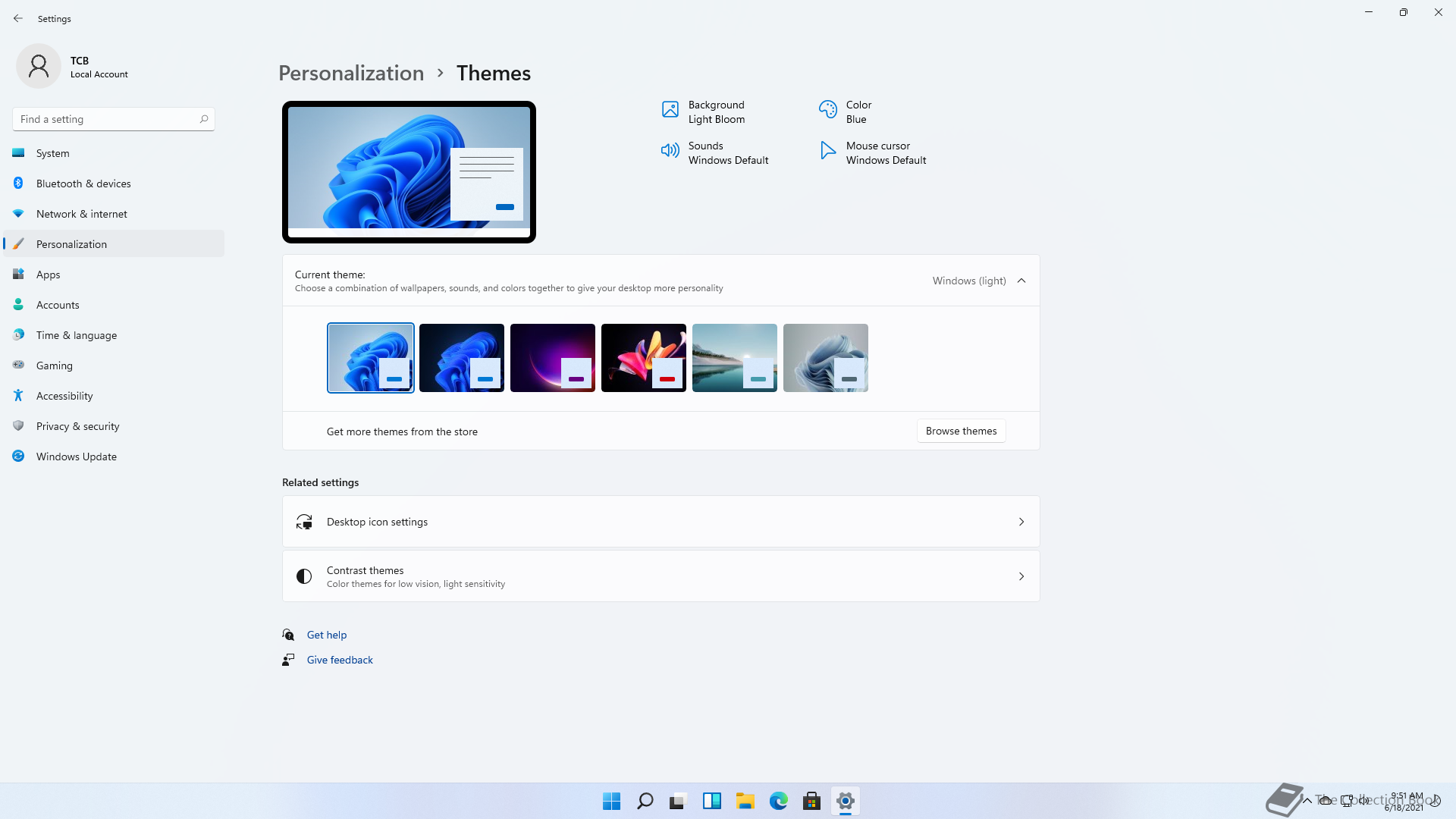Viewport: 1456px width, 819px height.
Task: Select Sunrise lake theme thumbnail
Action: click(x=735, y=358)
